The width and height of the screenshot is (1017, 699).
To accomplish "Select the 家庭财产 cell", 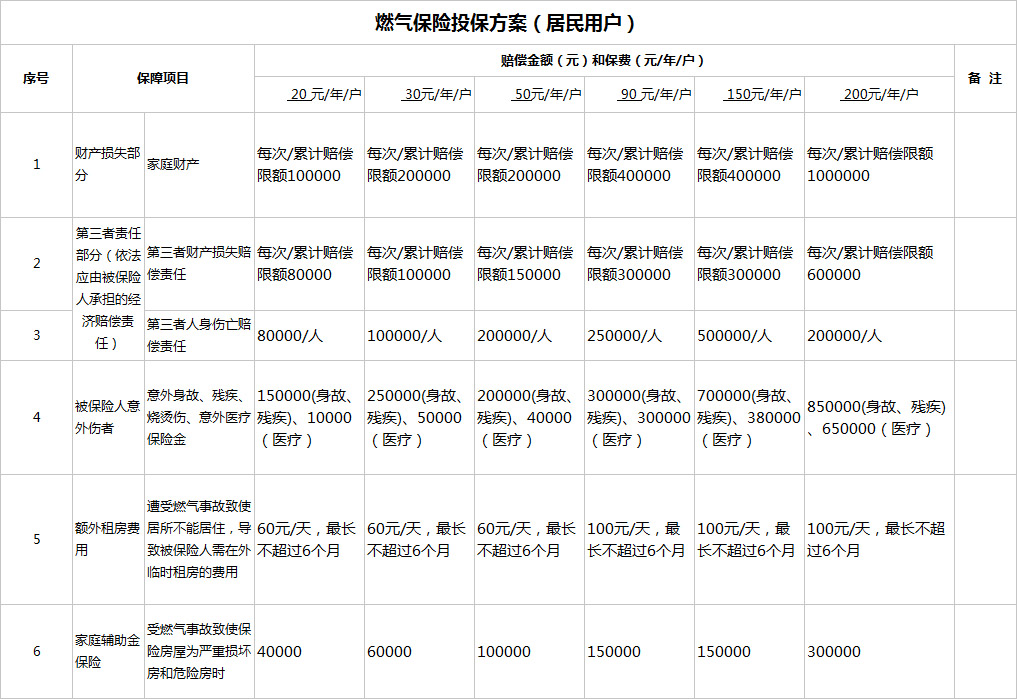I will point(199,165).
